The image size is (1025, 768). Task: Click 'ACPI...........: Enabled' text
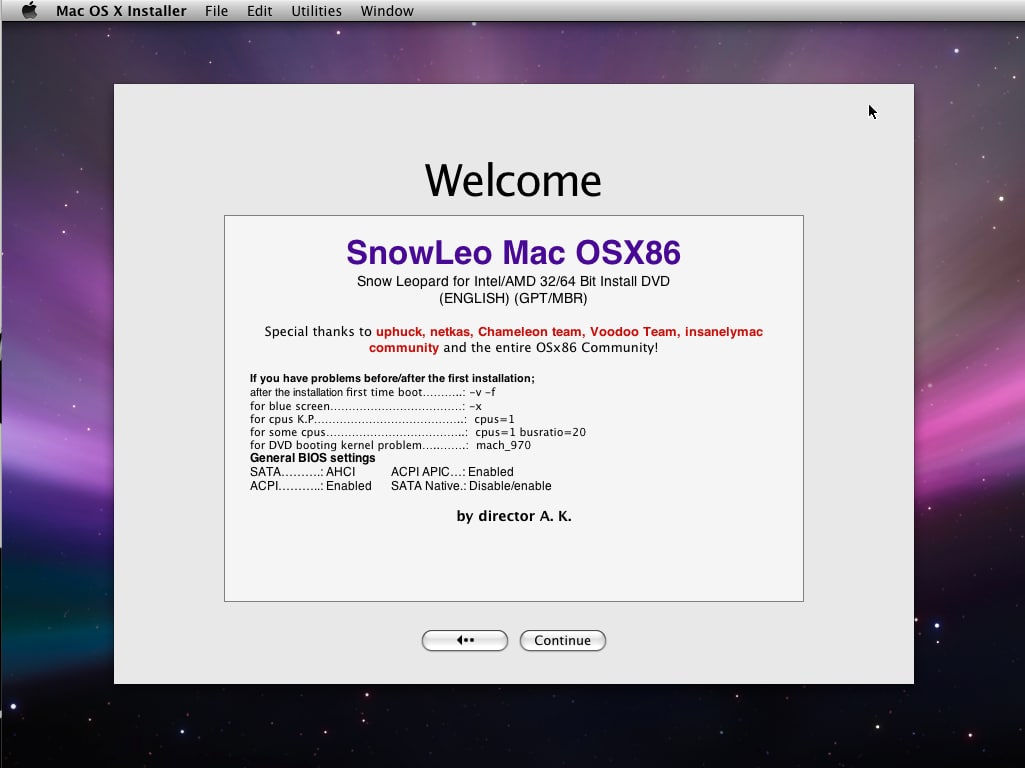(x=311, y=486)
